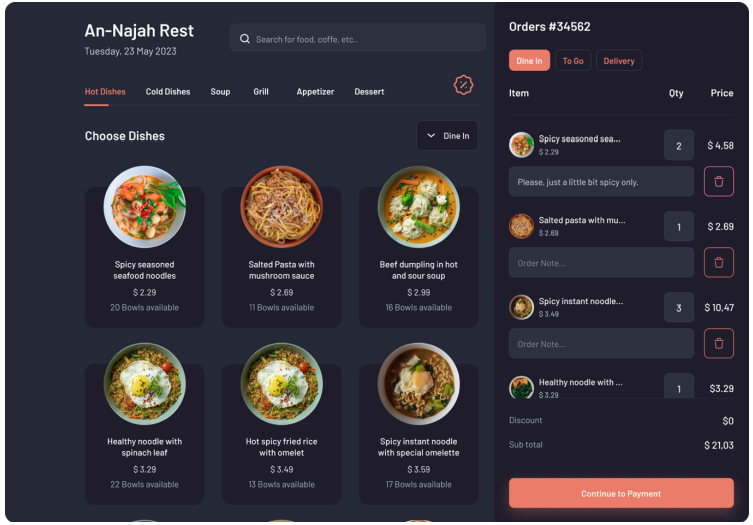The height and width of the screenshot is (525, 753).
Task: Click the Search for food field
Action: click(357, 38)
